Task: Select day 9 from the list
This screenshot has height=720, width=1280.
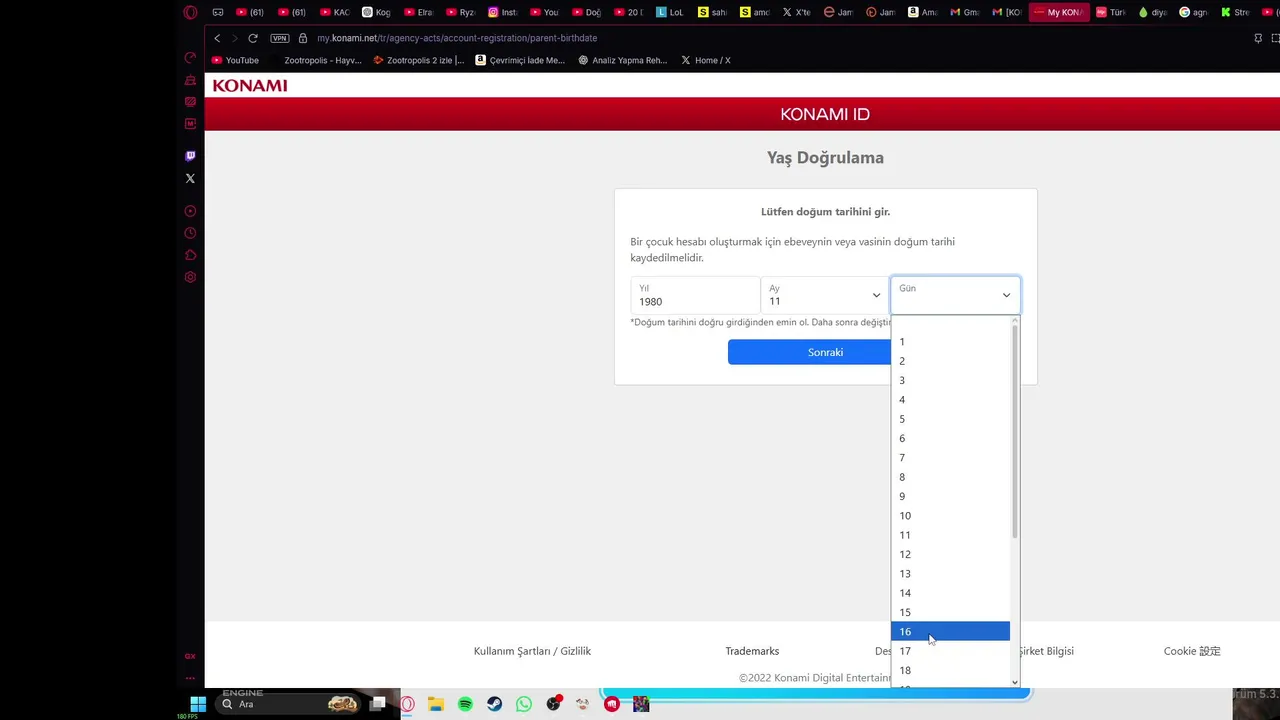Action: (x=950, y=496)
